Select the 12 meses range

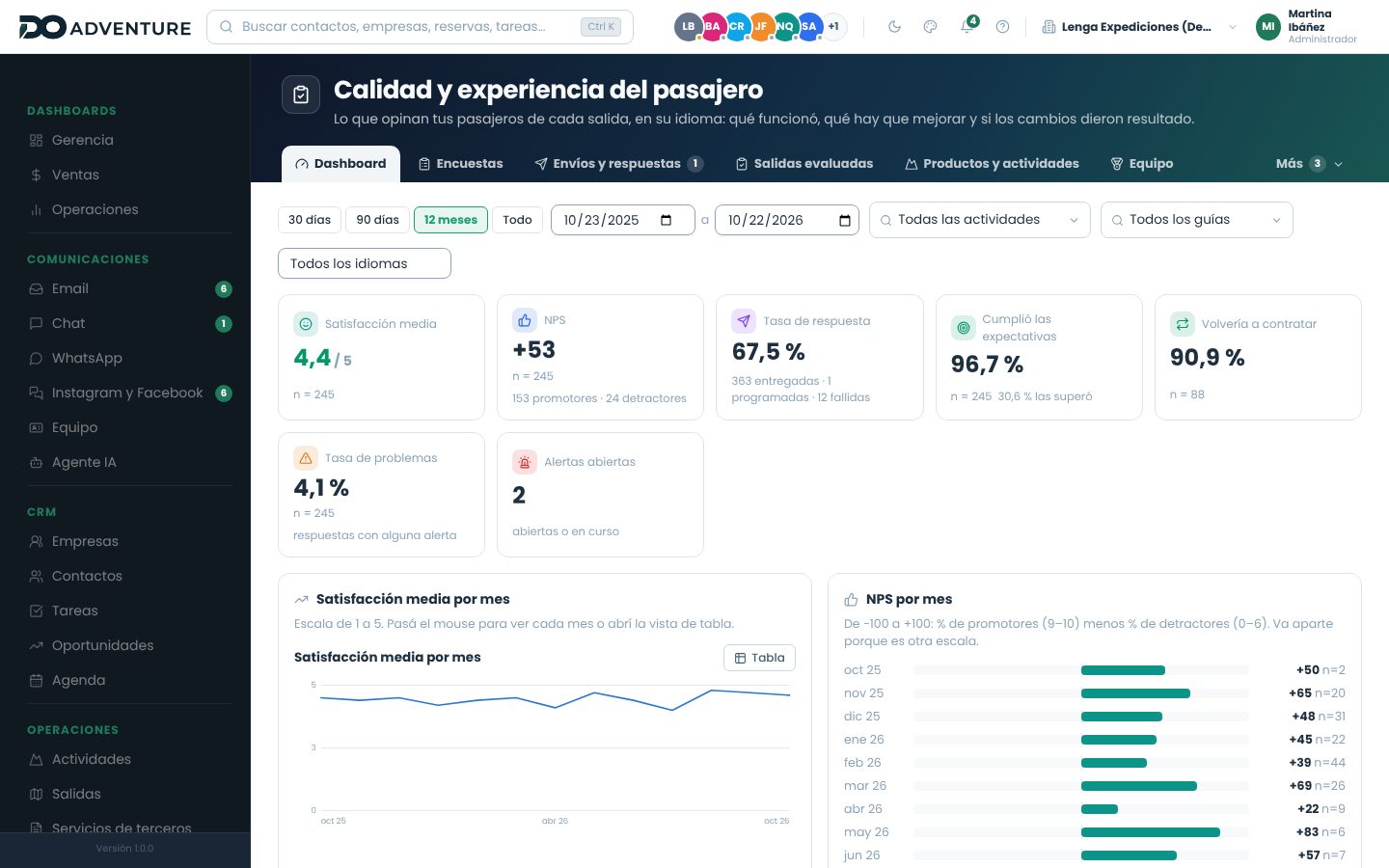tap(450, 220)
